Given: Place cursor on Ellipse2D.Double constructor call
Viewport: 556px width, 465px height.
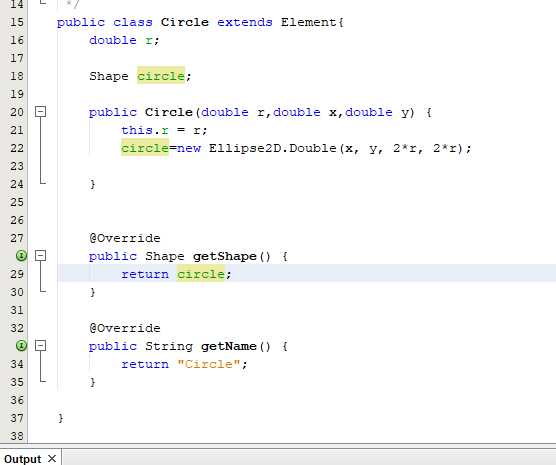Looking at the screenshot, I should 272,148.
